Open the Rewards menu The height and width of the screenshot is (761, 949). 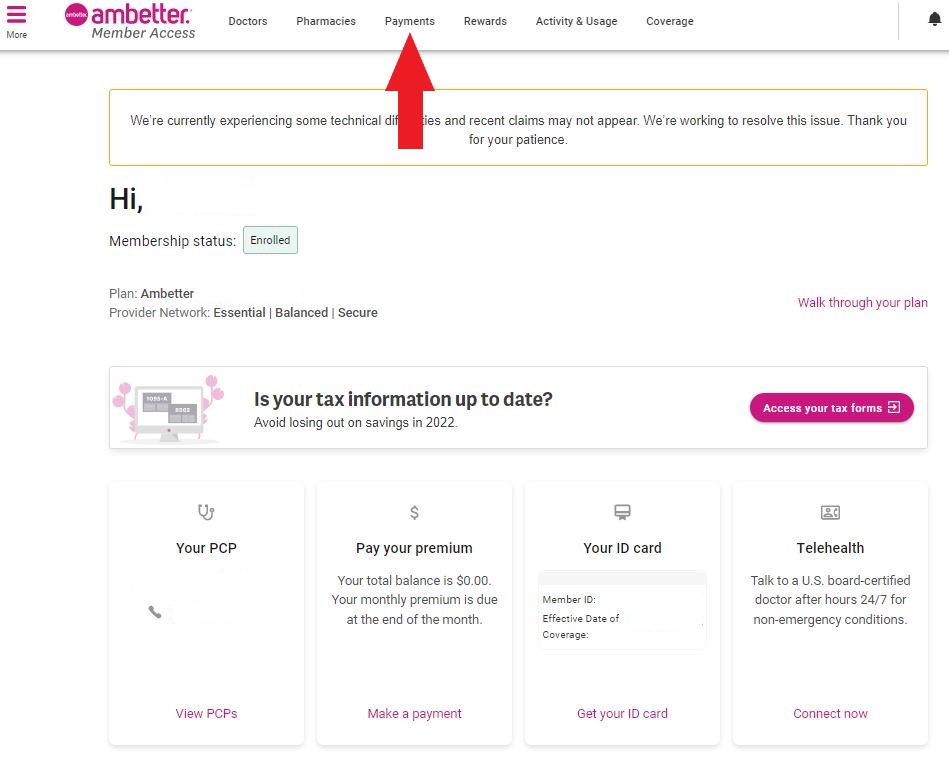click(x=485, y=21)
